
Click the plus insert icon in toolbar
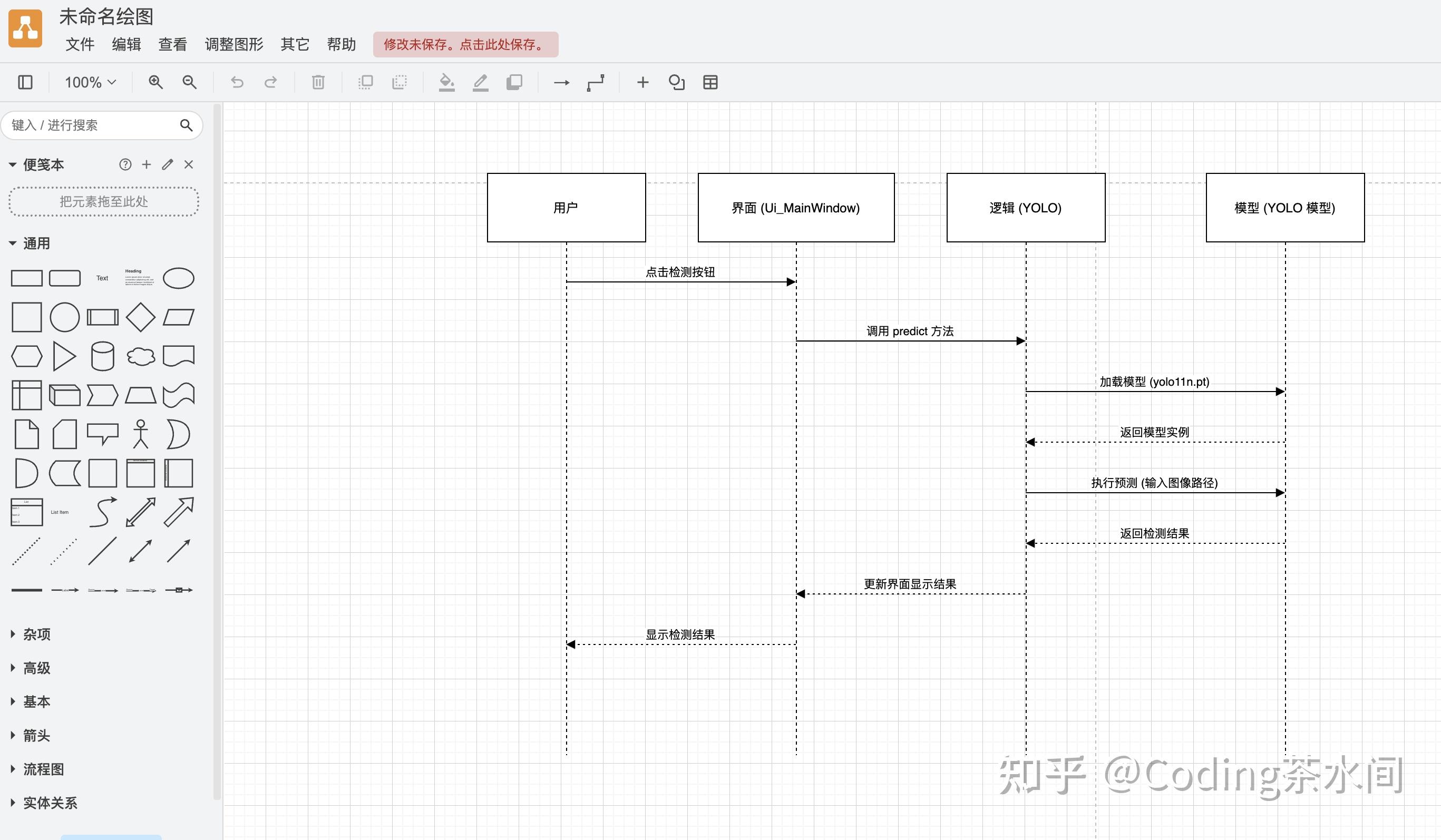644,82
